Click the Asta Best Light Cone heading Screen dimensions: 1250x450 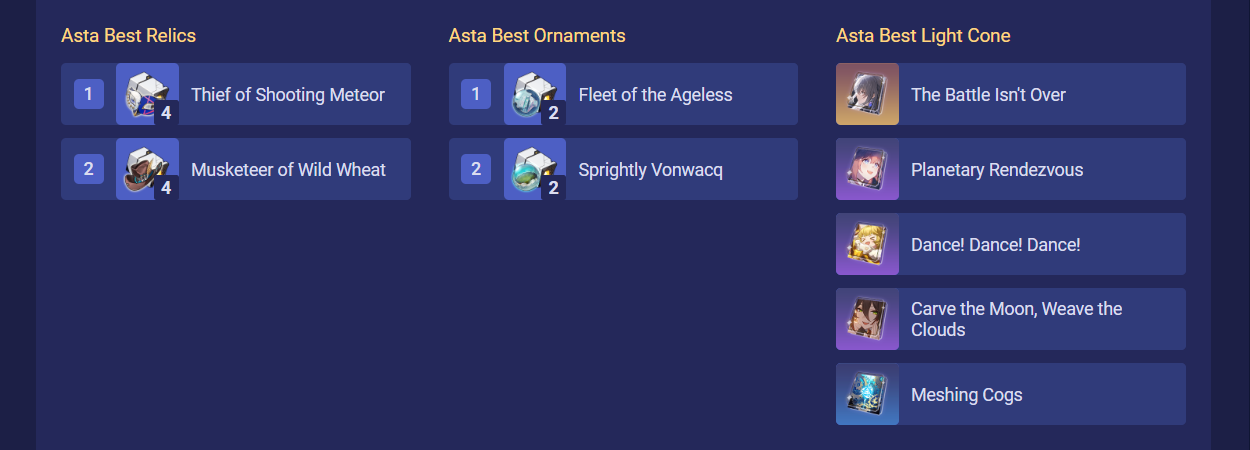tap(923, 36)
